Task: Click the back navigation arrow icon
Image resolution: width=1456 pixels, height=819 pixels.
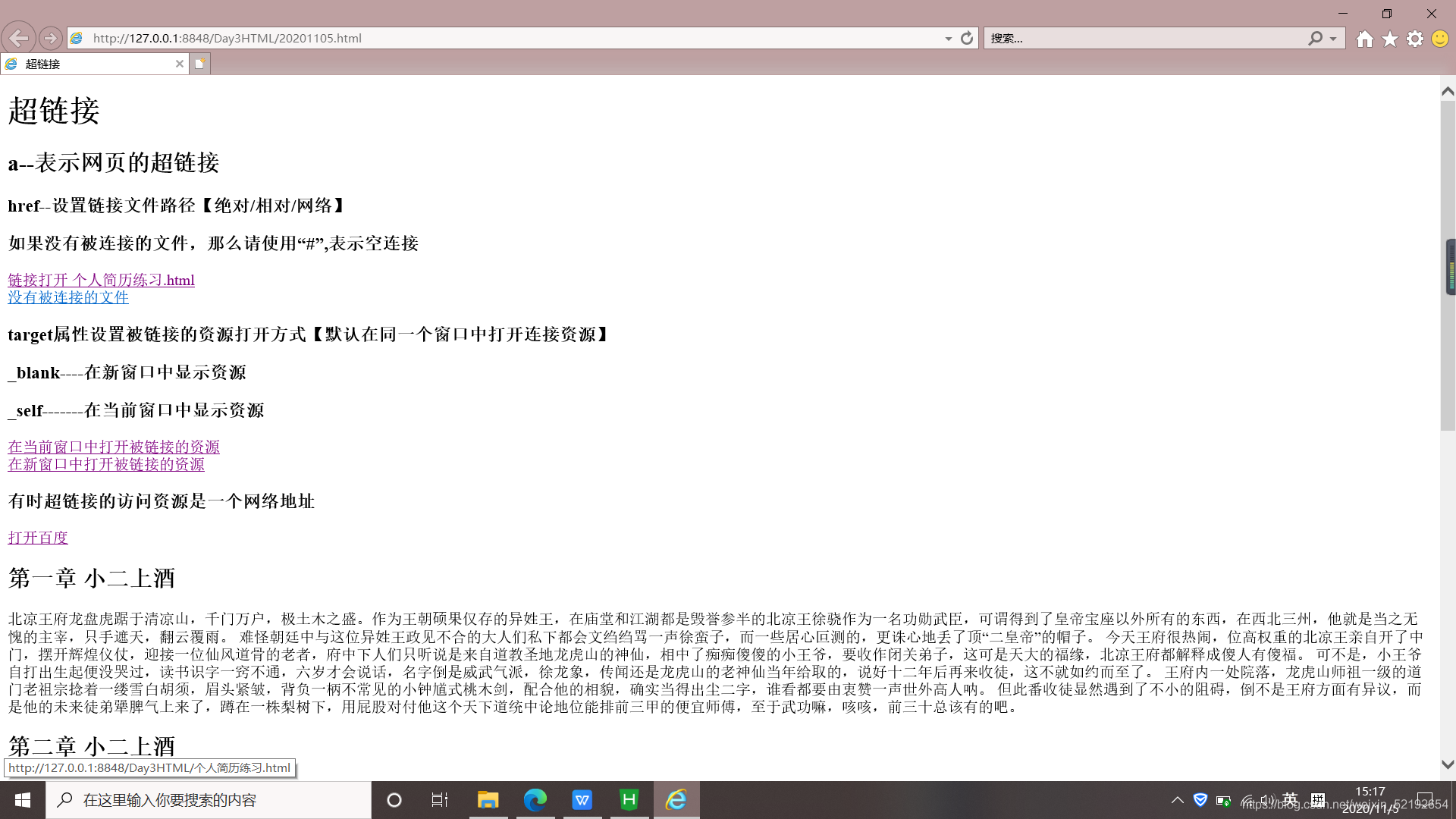Action: [18, 38]
